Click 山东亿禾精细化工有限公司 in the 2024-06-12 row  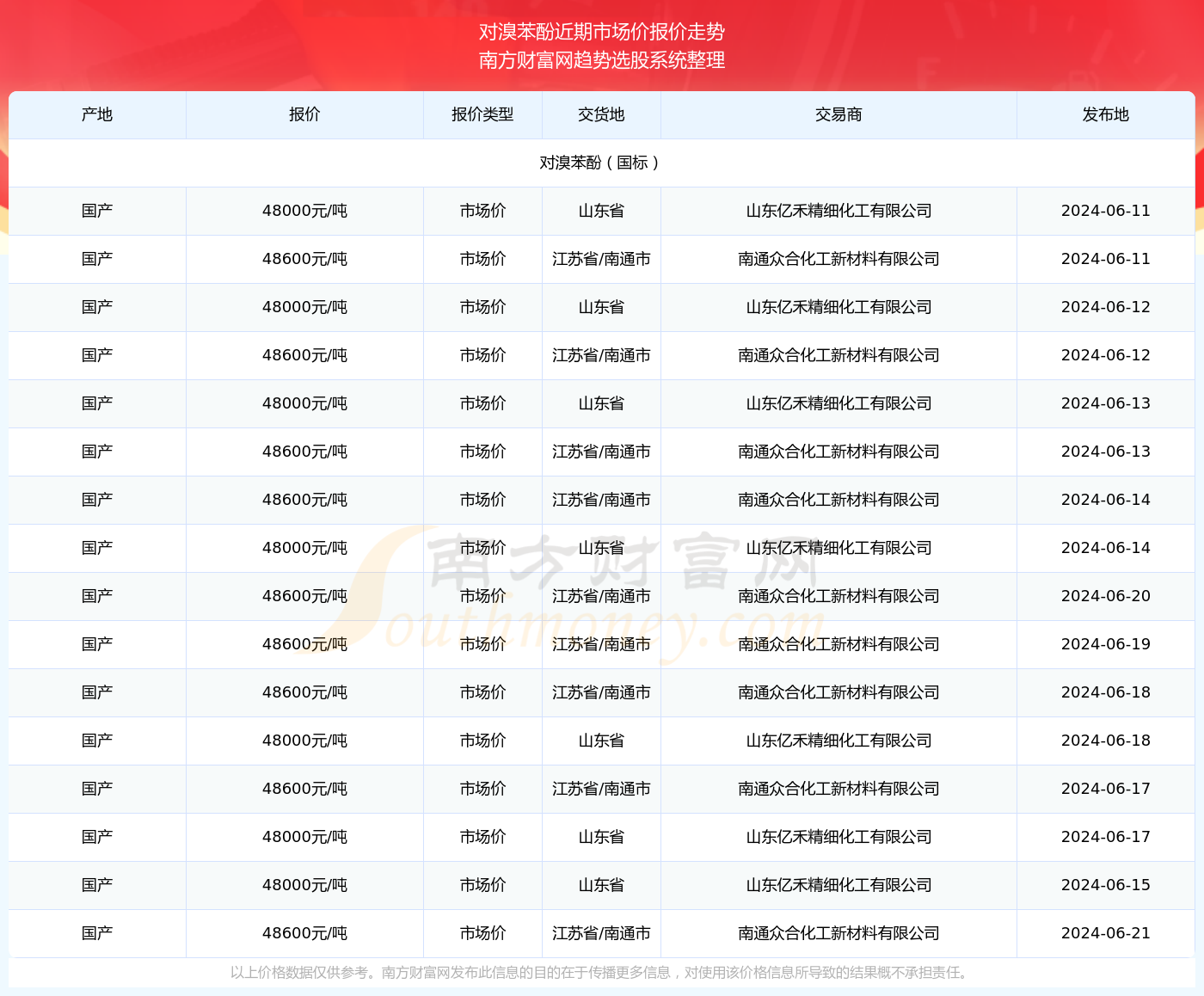(x=838, y=307)
